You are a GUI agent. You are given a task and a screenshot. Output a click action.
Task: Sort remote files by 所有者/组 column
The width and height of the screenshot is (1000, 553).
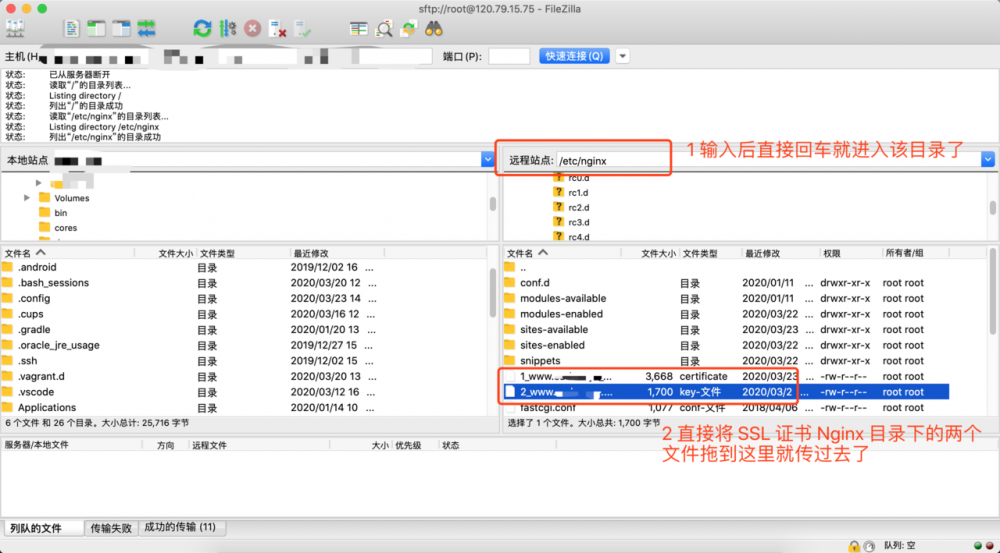tap(916, 253)
